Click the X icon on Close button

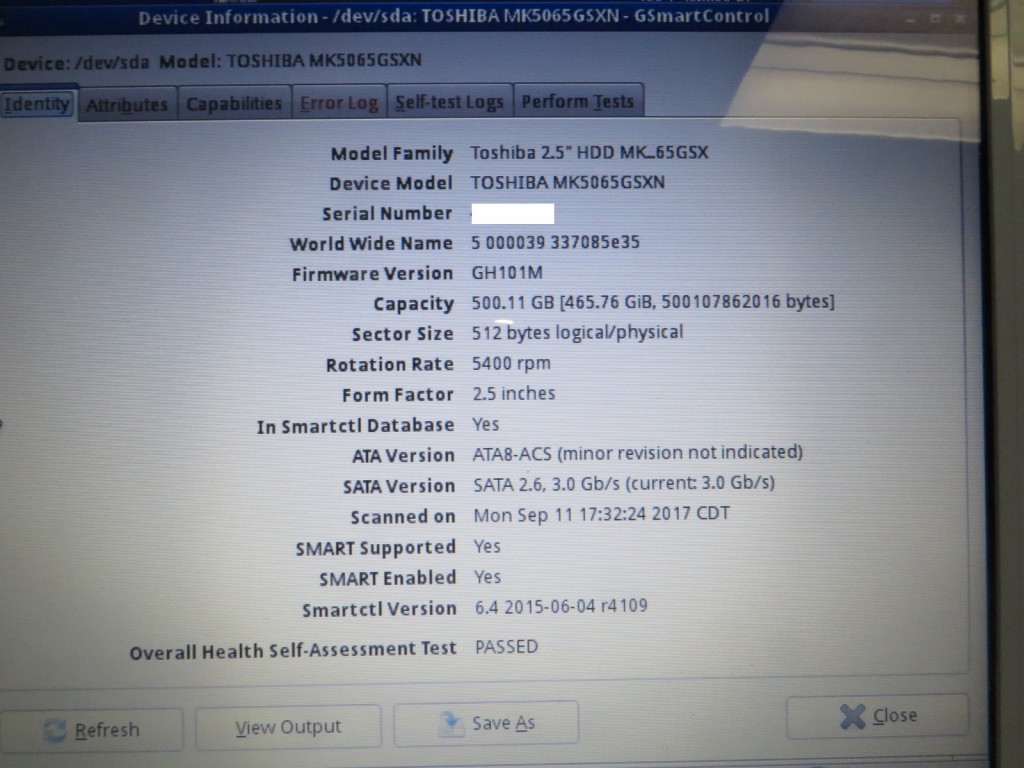[x=852, y=716]
